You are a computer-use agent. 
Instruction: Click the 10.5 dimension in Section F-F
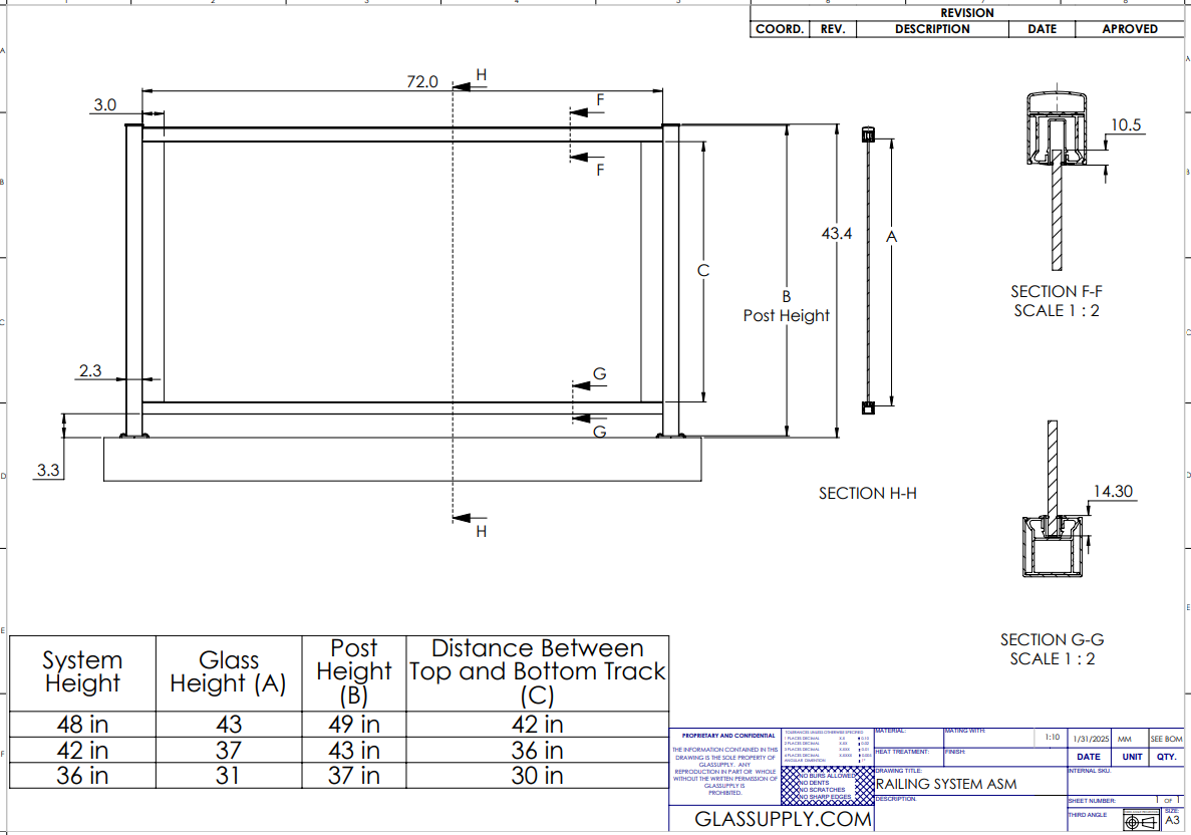tap(1126, 125)
